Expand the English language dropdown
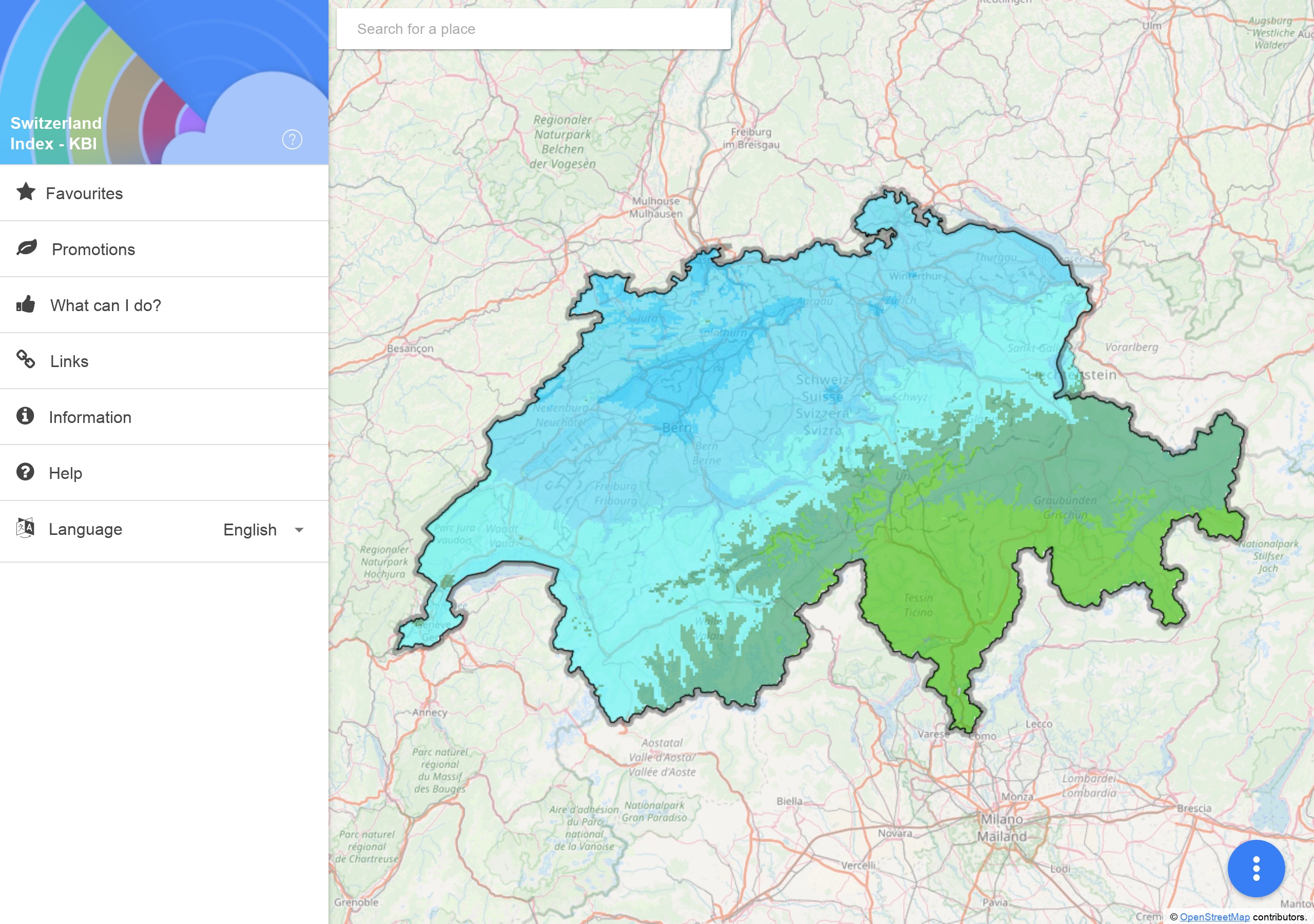This screenshot has height=924, width=1314. pos(250,530)
